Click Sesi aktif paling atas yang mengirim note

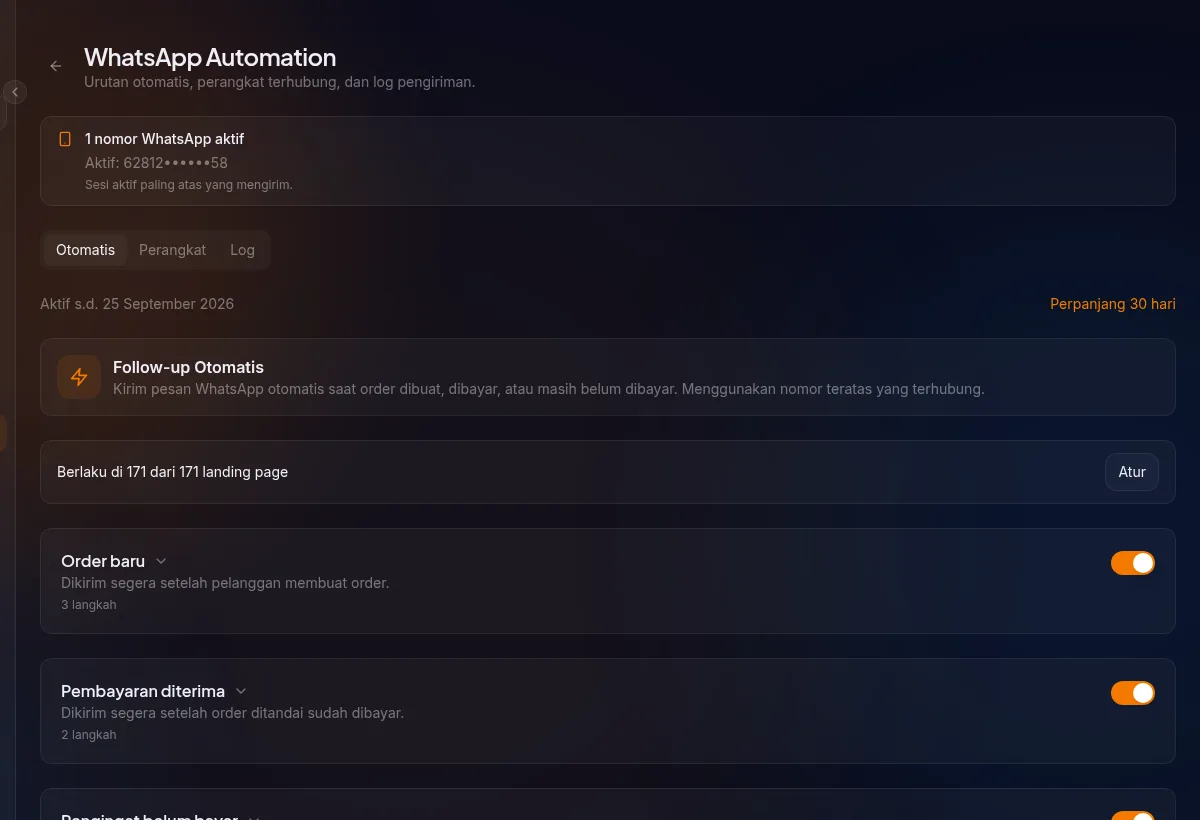pyautogui.click(x=188, y=185)
